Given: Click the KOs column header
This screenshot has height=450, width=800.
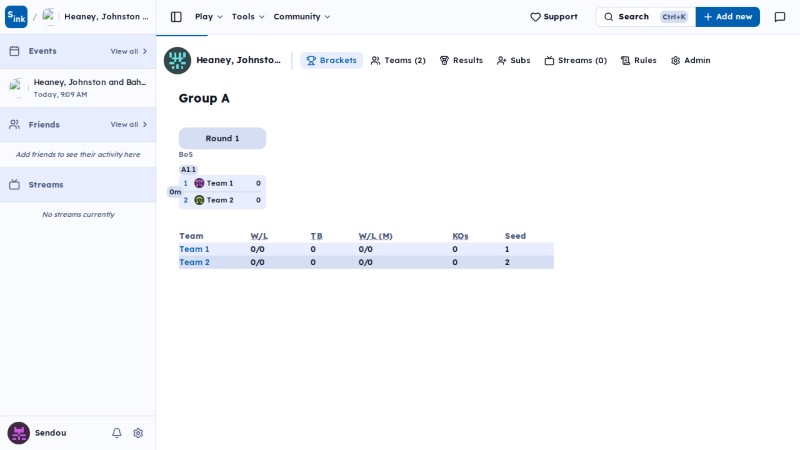Looking at the screenshot, I should click(x=460, y=236).
